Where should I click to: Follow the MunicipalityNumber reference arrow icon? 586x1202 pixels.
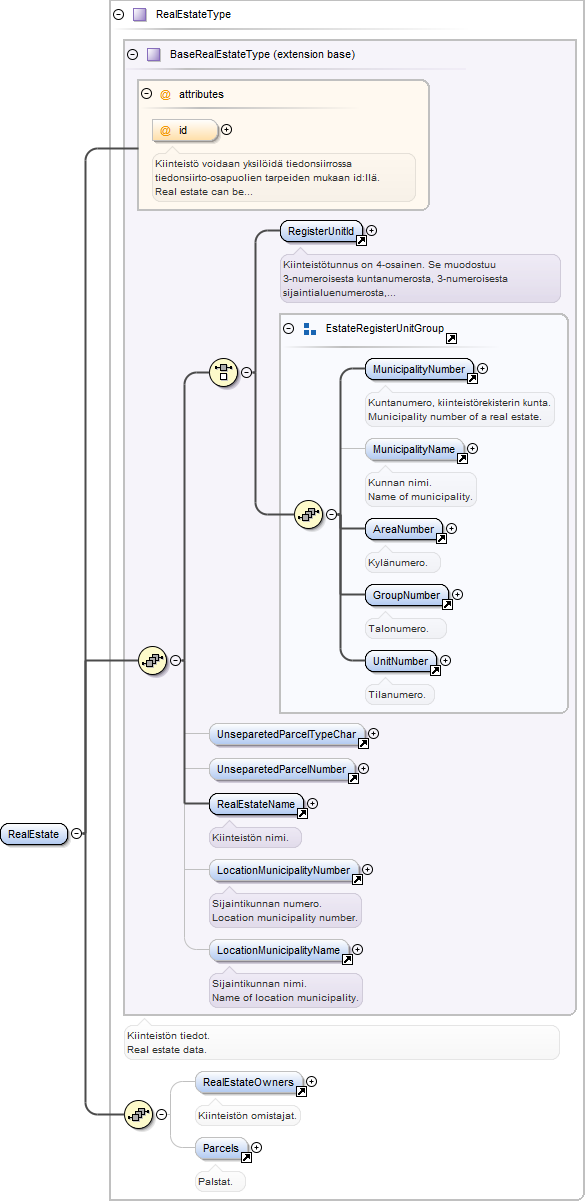(x=472, y=379)
